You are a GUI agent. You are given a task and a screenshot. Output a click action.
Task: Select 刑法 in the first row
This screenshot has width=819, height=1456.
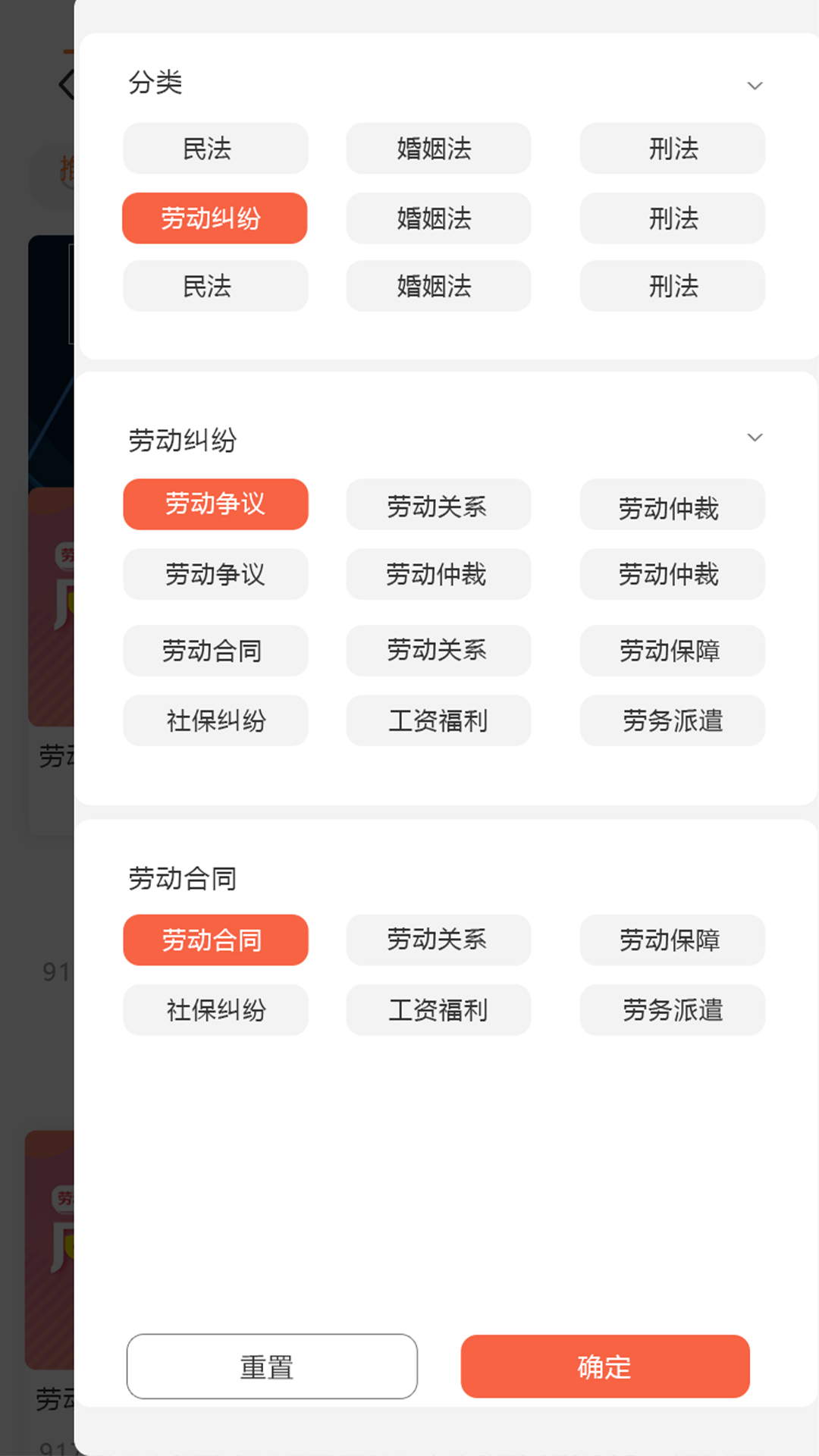point(672,149)
